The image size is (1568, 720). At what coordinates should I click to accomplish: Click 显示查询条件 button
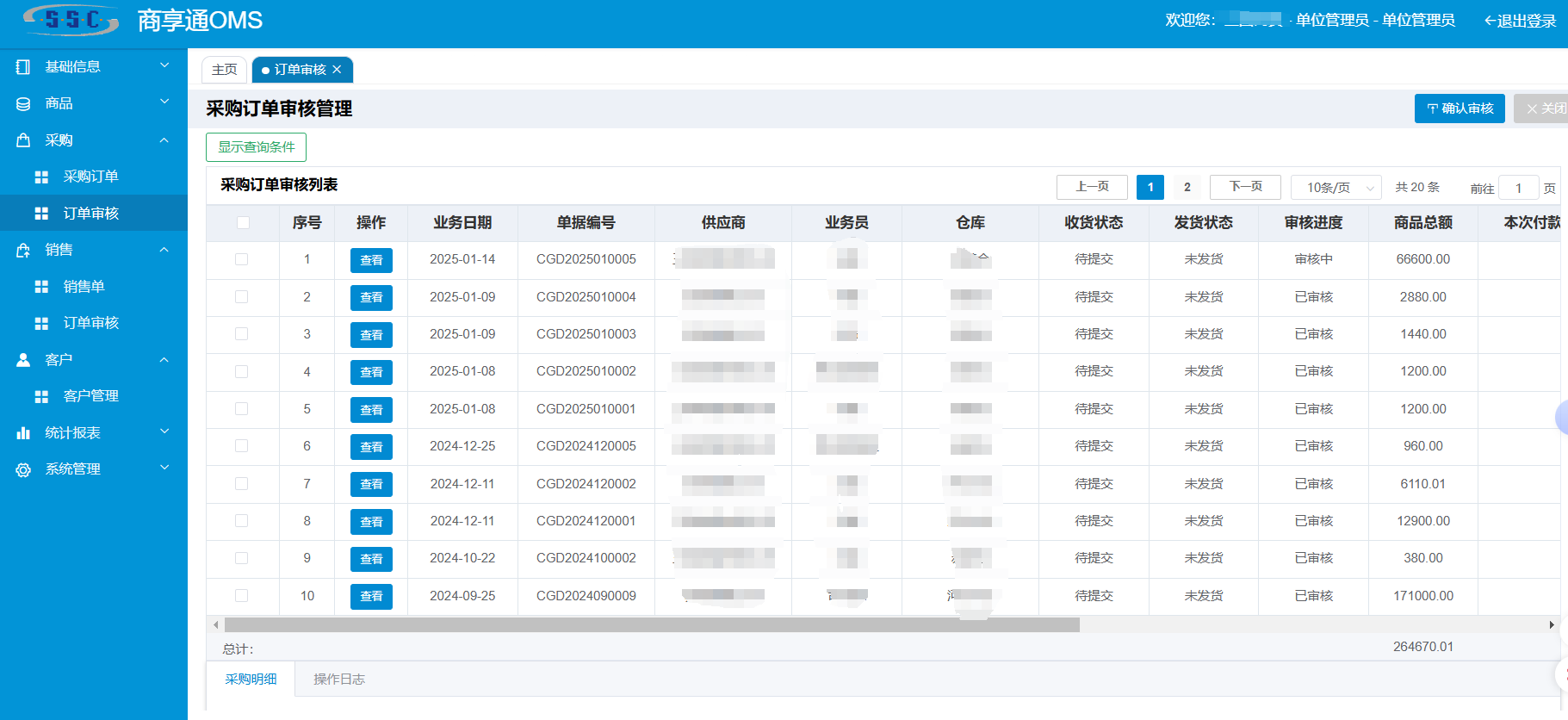[x=257, y=147]
